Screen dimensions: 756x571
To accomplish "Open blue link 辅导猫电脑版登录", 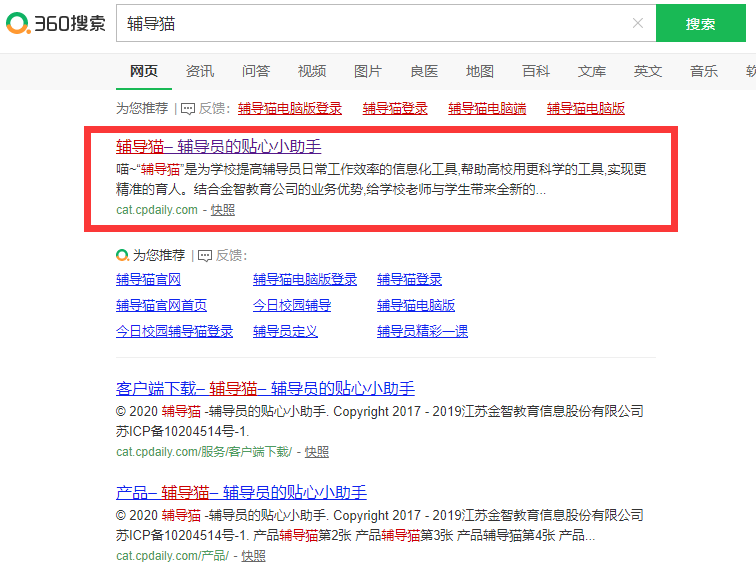I will coord(305,279).
